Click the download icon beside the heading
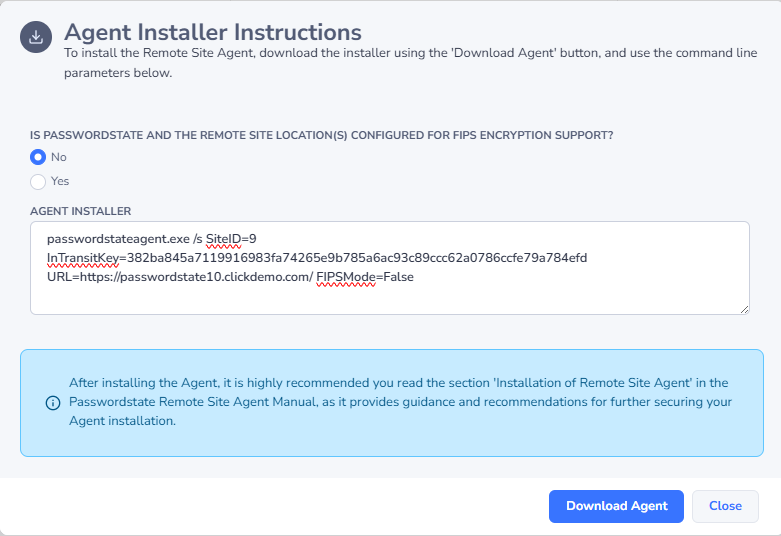The height and width of the screenshot is (536, 781). (36, 37)
